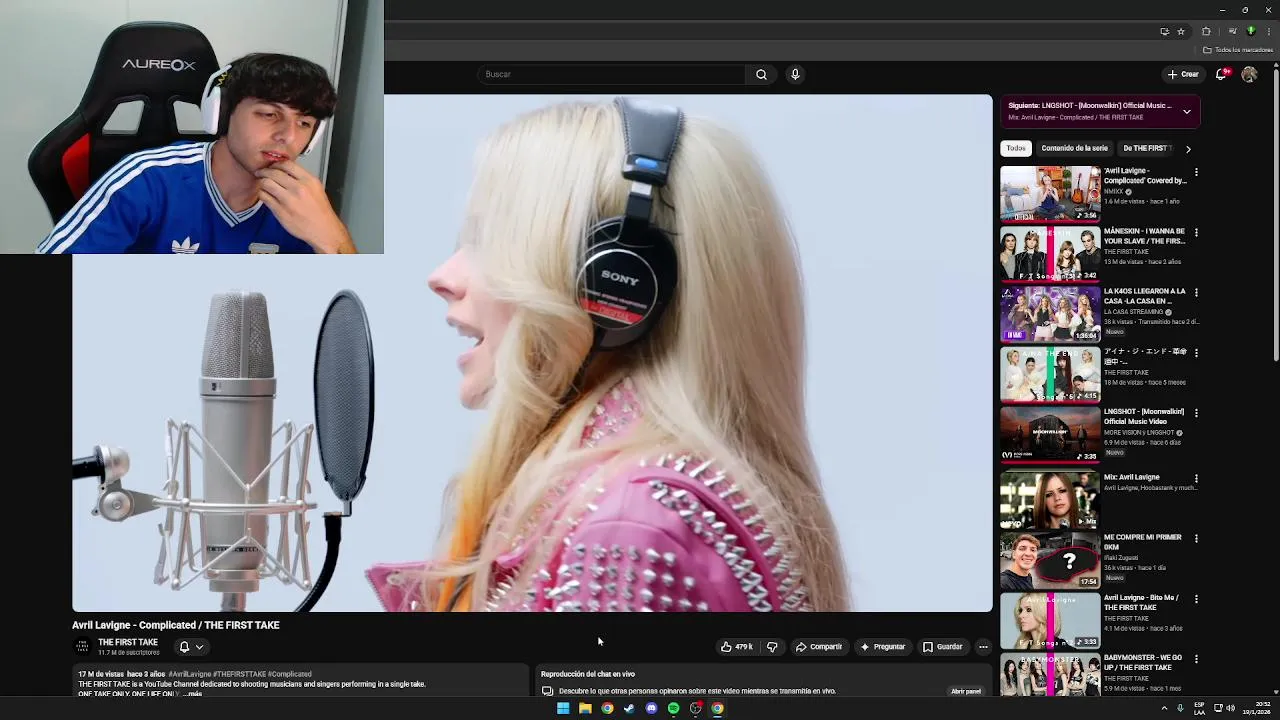Viewport: 1280px width, 720px height.
Task: Click the #THEFIRSTTAKE hashtag
Action: [240, 674]
